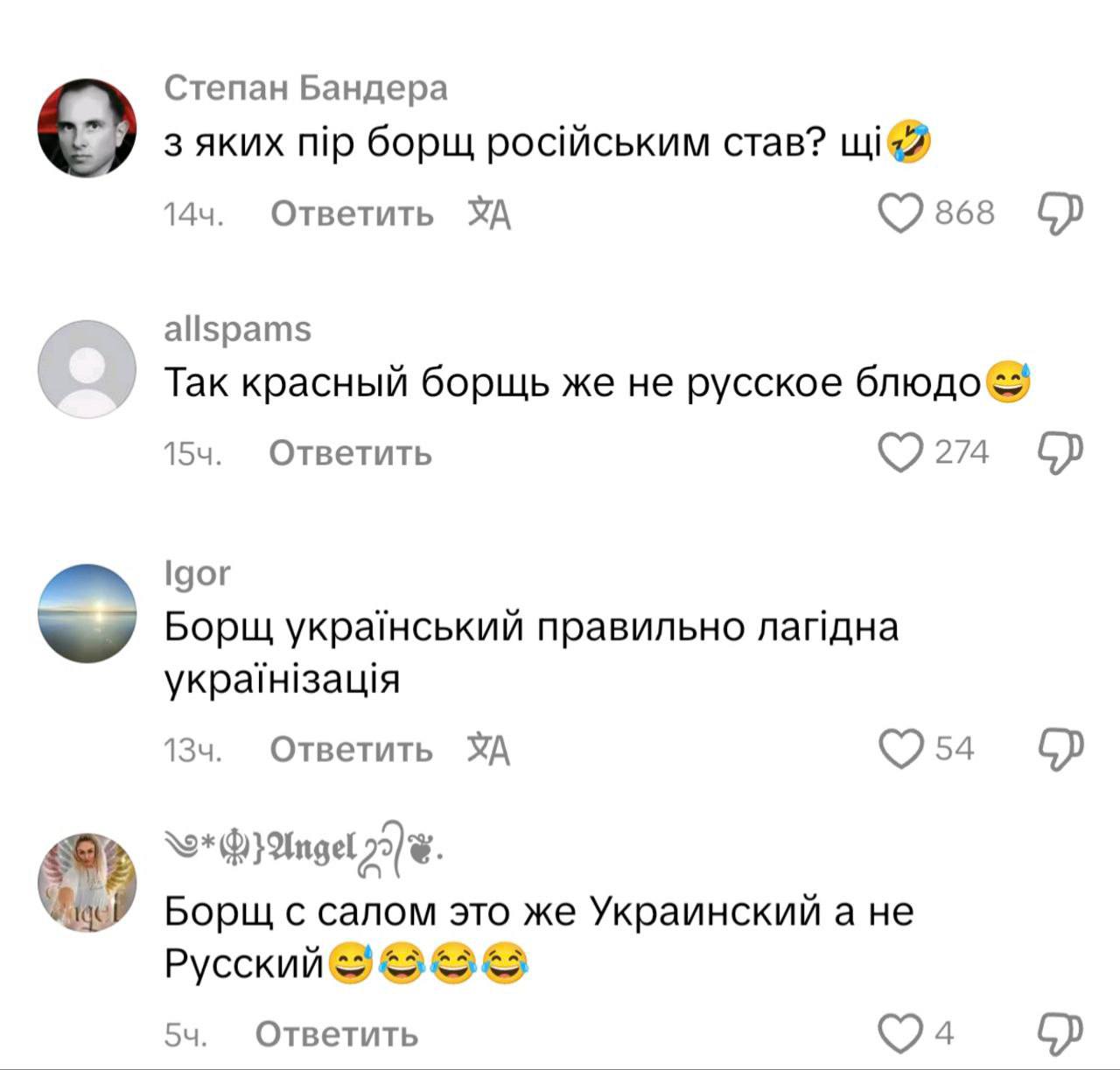
Task: Open the Angel user's profile picture
Action: tap(87, 882)
